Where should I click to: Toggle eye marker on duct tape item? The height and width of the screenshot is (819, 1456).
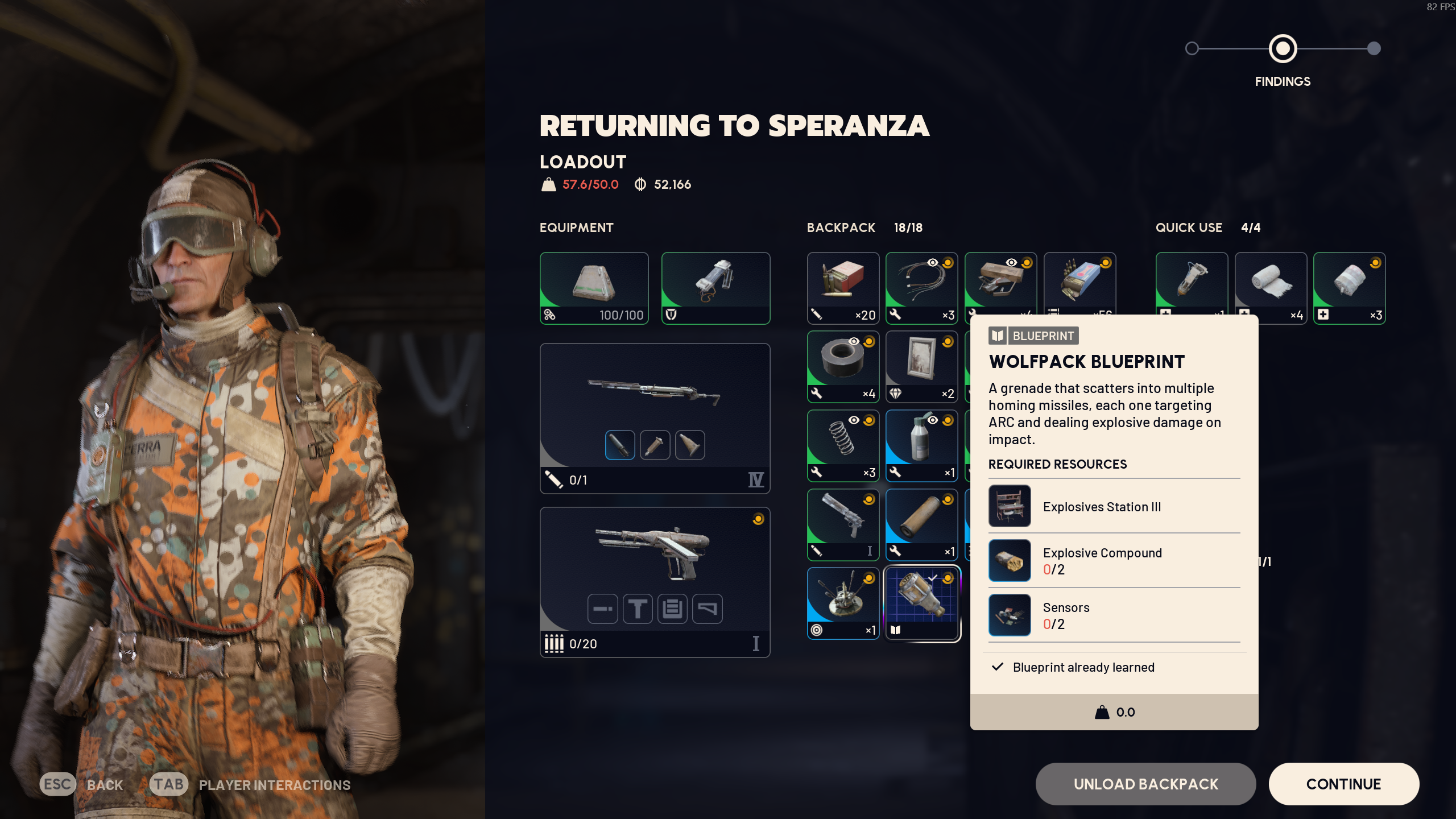(854, 341)
